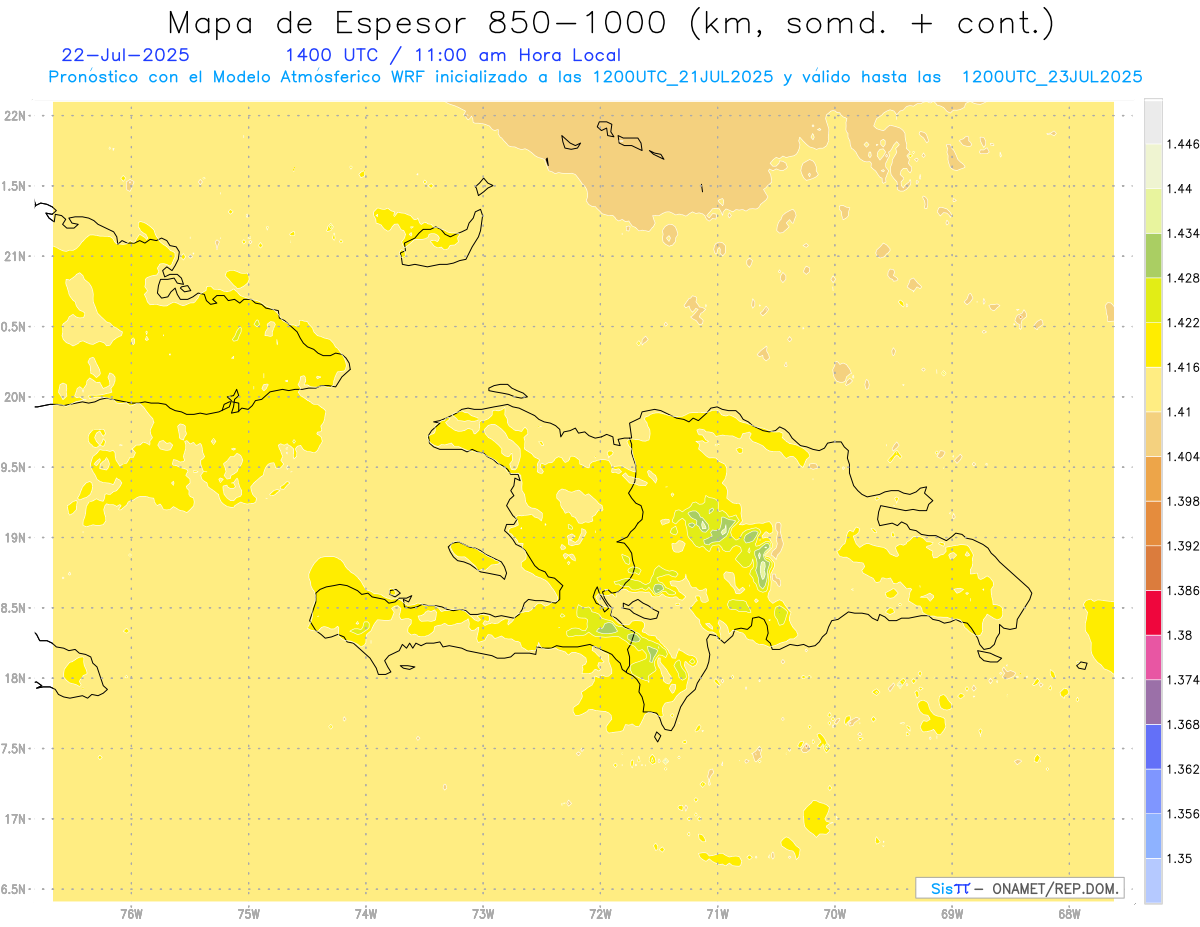Viewport: 1200px width, 927px height.
Task: Click the '1.386' color bar value
Action: point(1182,590)
